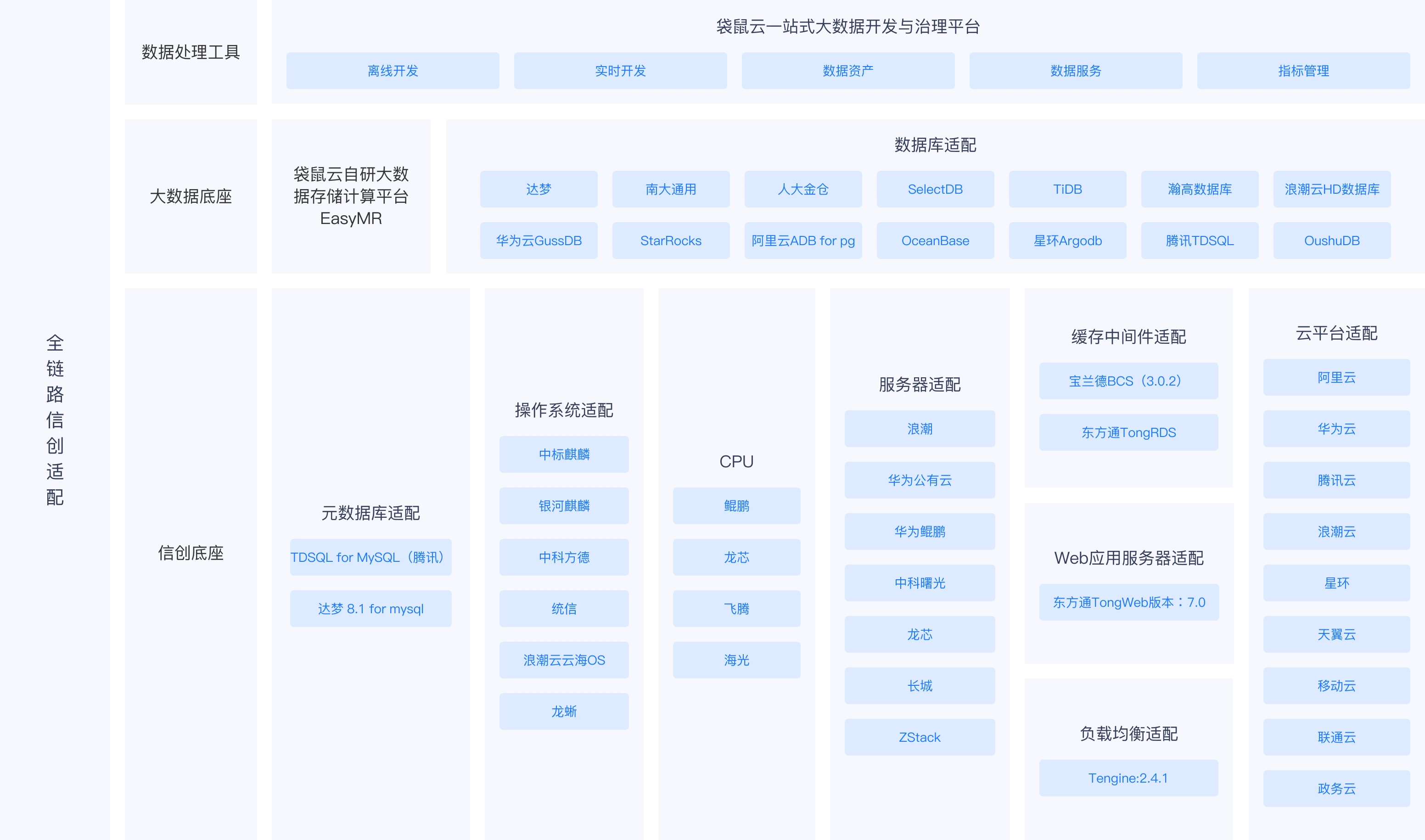Click the 中科方德 box
This screenshot has height=840, width=1425.
[x=564, y=557]
